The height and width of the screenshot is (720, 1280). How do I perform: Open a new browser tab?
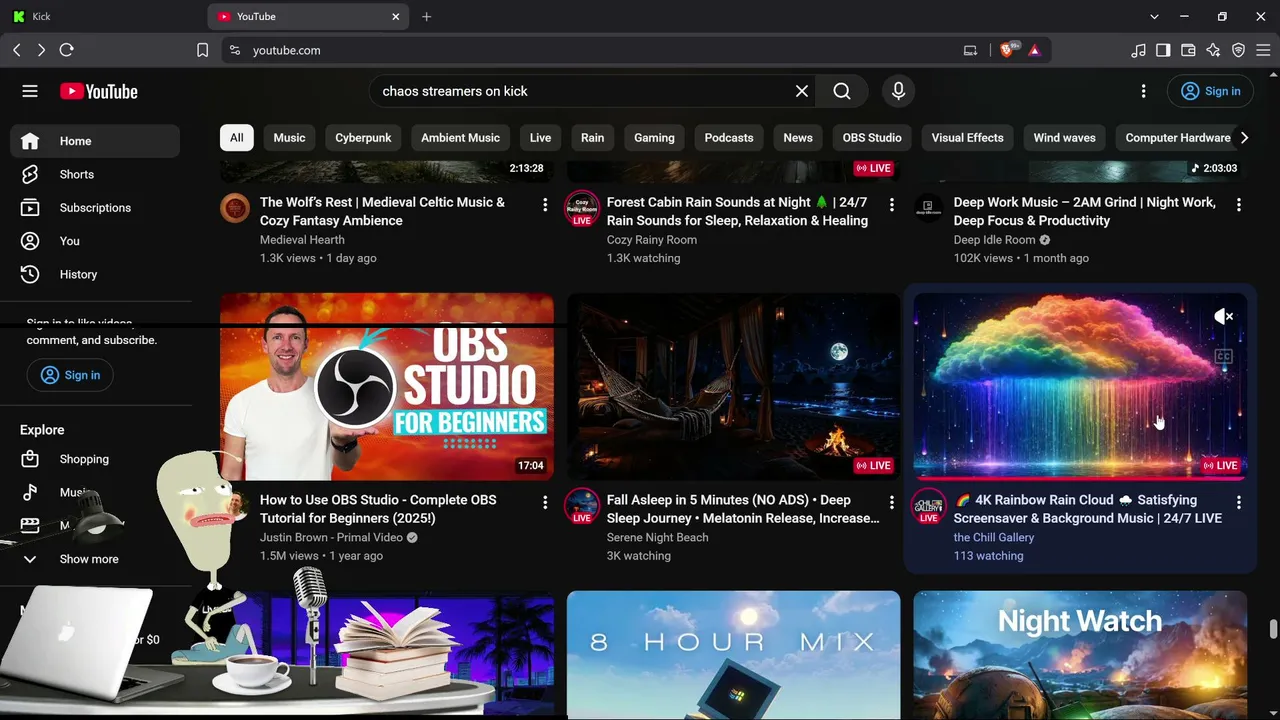(x=427, y=16)
